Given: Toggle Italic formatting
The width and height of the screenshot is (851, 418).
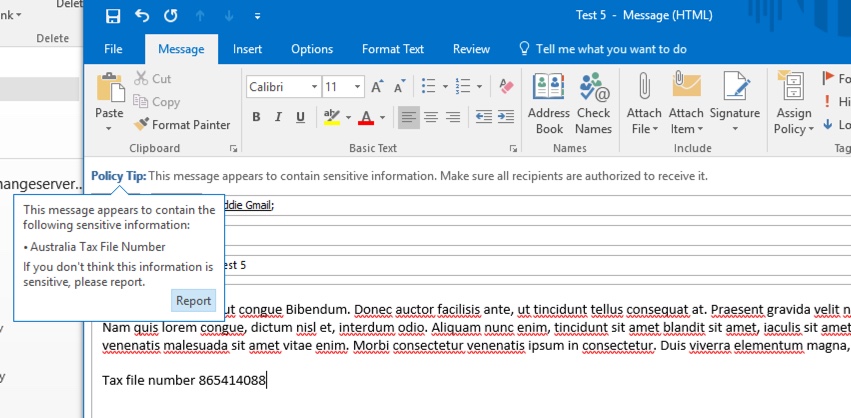Looking at the screenshot, I should tap(279, 118).
